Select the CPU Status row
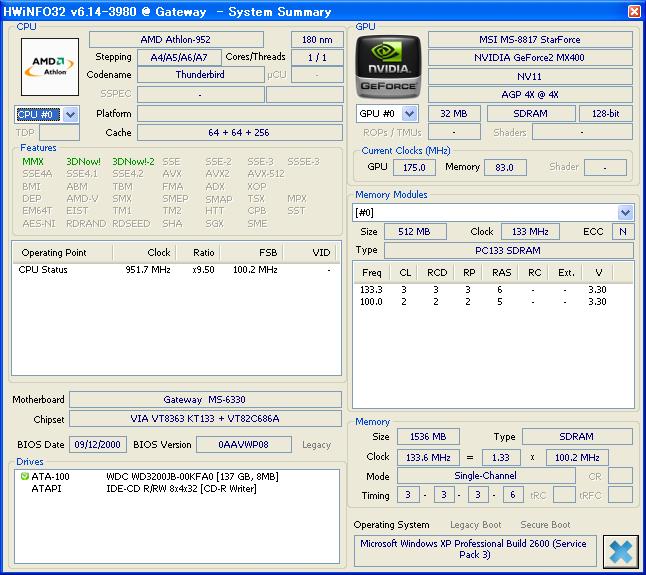Screen dimensions: 646x575 [176, 270]
